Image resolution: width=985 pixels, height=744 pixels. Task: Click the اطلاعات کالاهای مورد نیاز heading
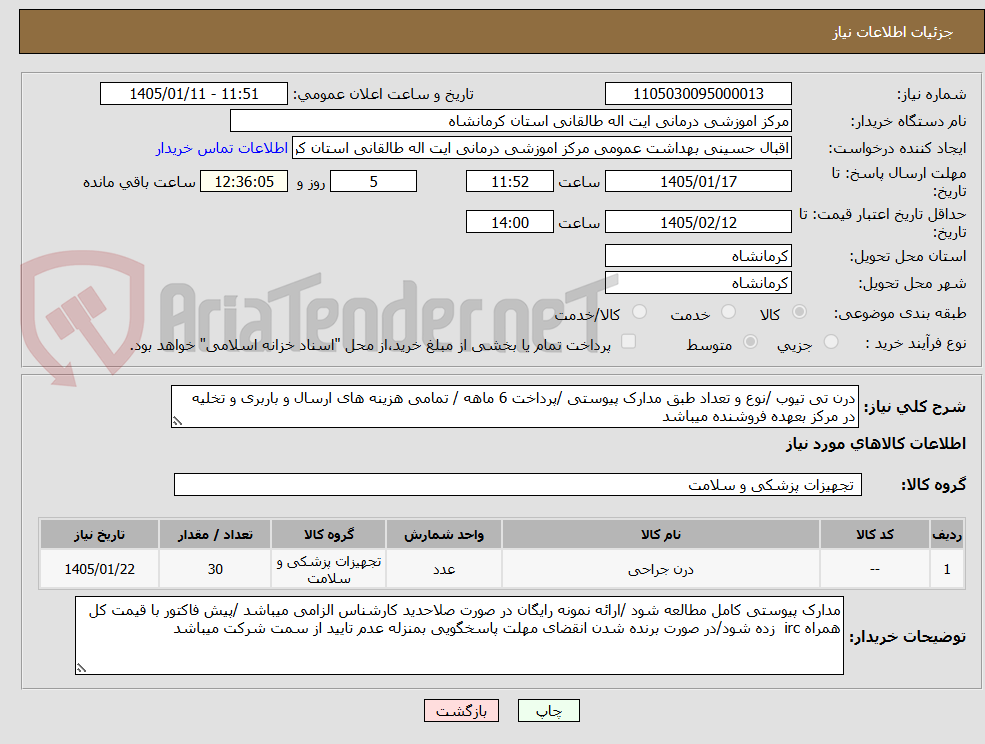(x=876, y=444)
